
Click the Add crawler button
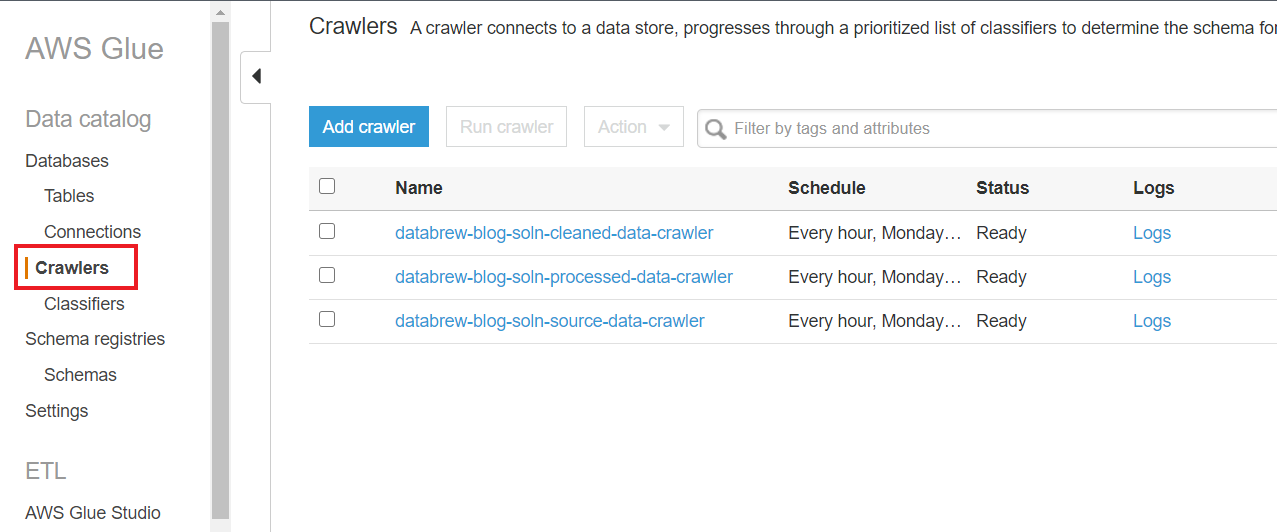click(x=368, y=127)
